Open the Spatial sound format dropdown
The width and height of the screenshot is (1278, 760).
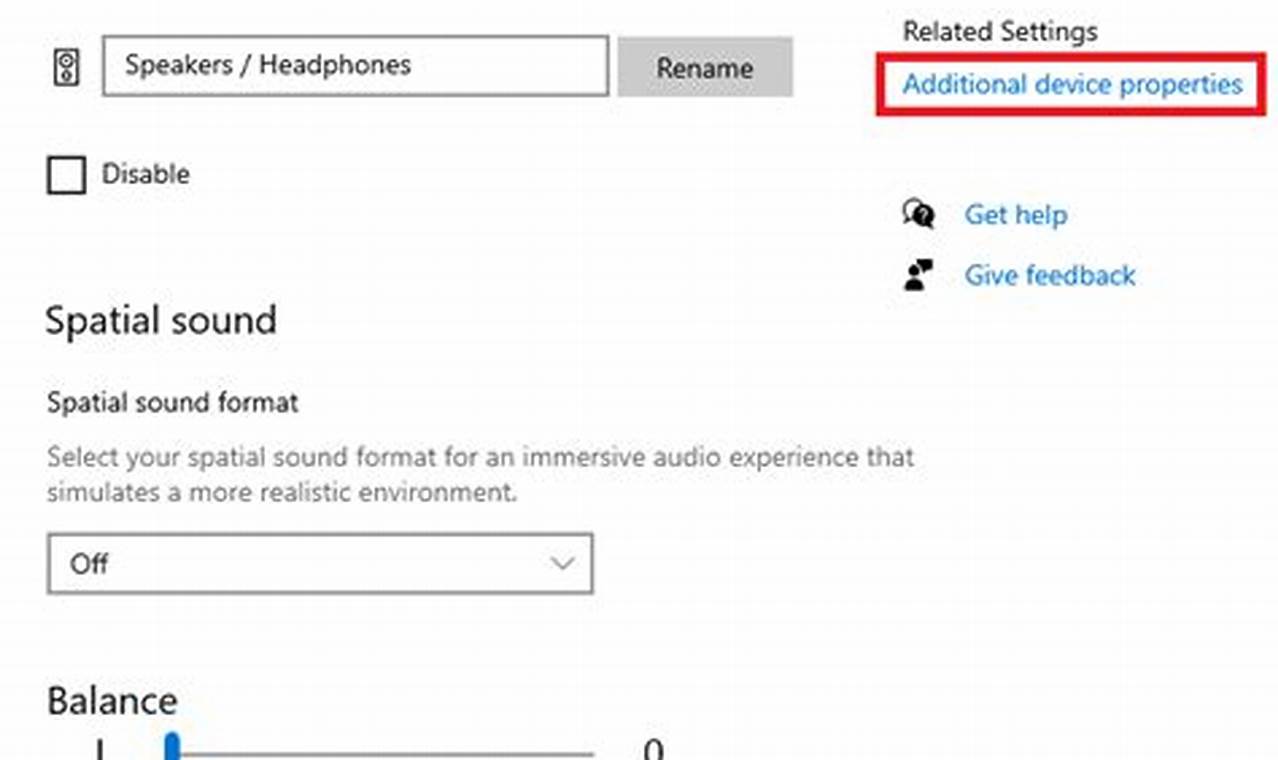(319, 564)
